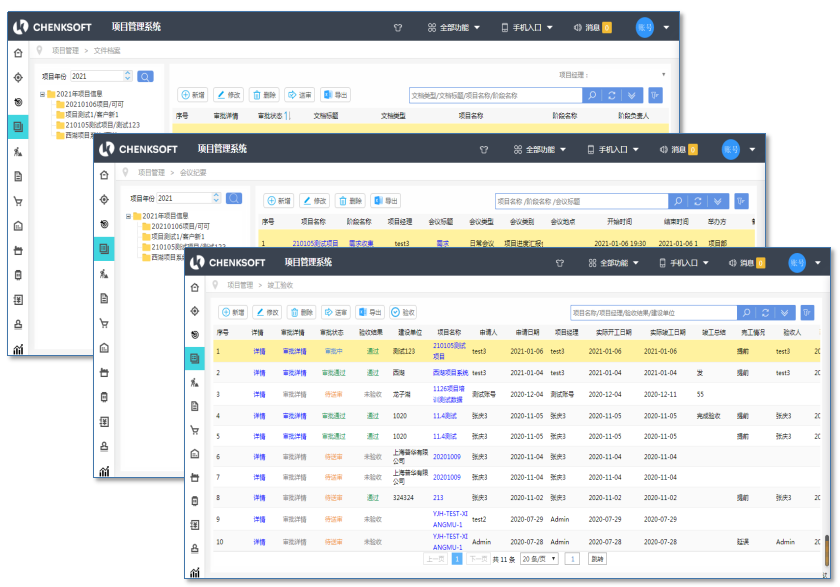Open the 20条/页 page size dropdown
Screen dimensions: 840x587
point(539,559)
